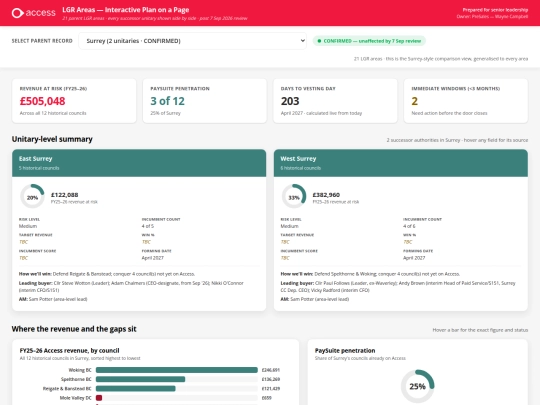Click the FY25-26 Access revenue chart title
540x405 pixels.
point(69,350)
